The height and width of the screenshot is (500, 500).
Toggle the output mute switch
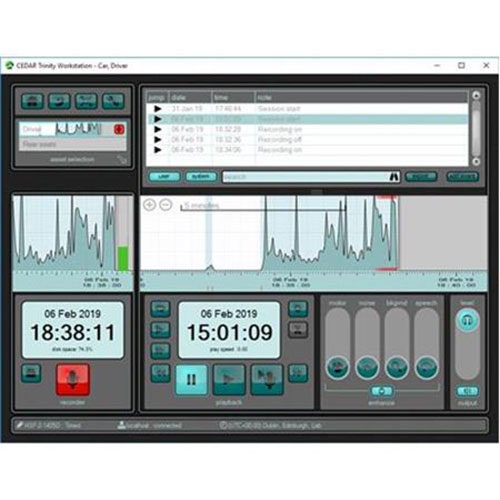point(467,391)
